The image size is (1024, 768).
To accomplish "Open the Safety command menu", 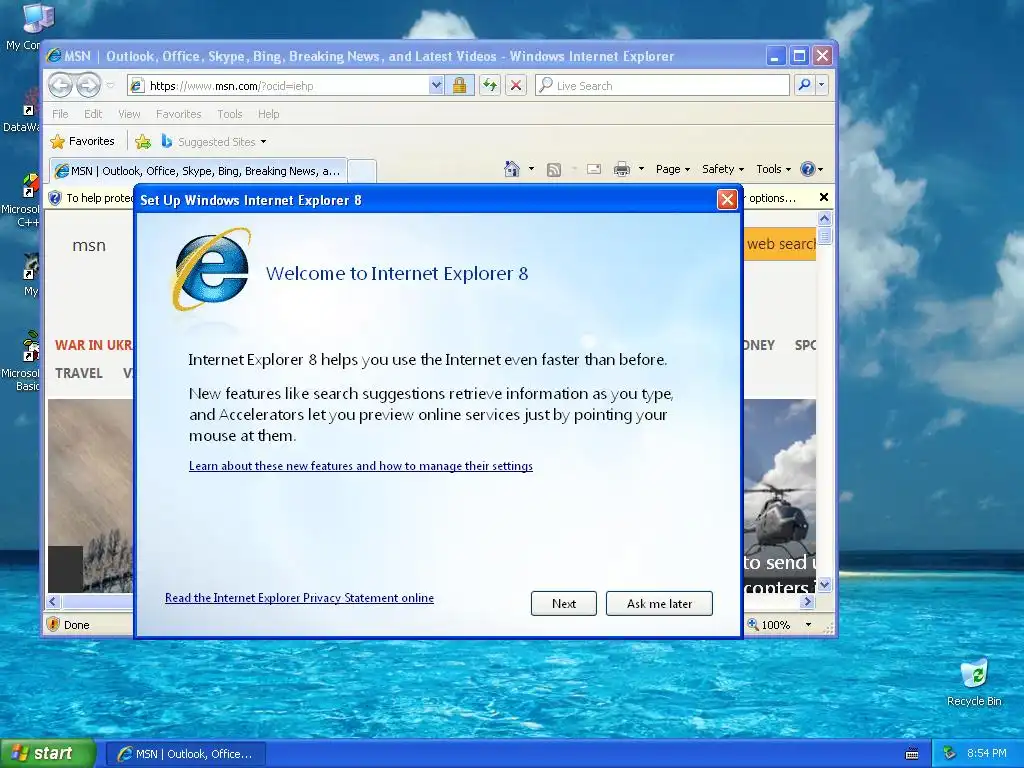I will click(723, 169).
